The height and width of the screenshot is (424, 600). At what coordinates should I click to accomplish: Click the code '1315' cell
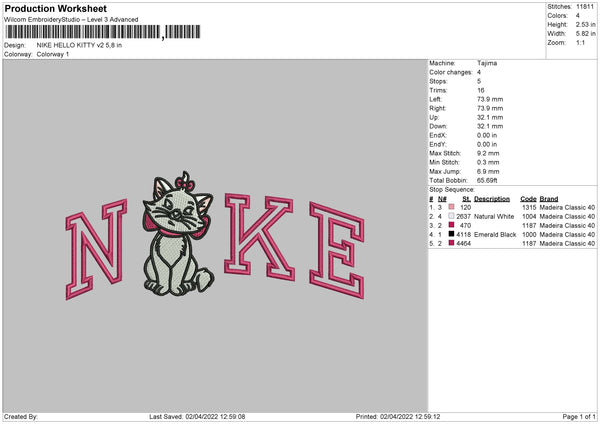[529, 207]
